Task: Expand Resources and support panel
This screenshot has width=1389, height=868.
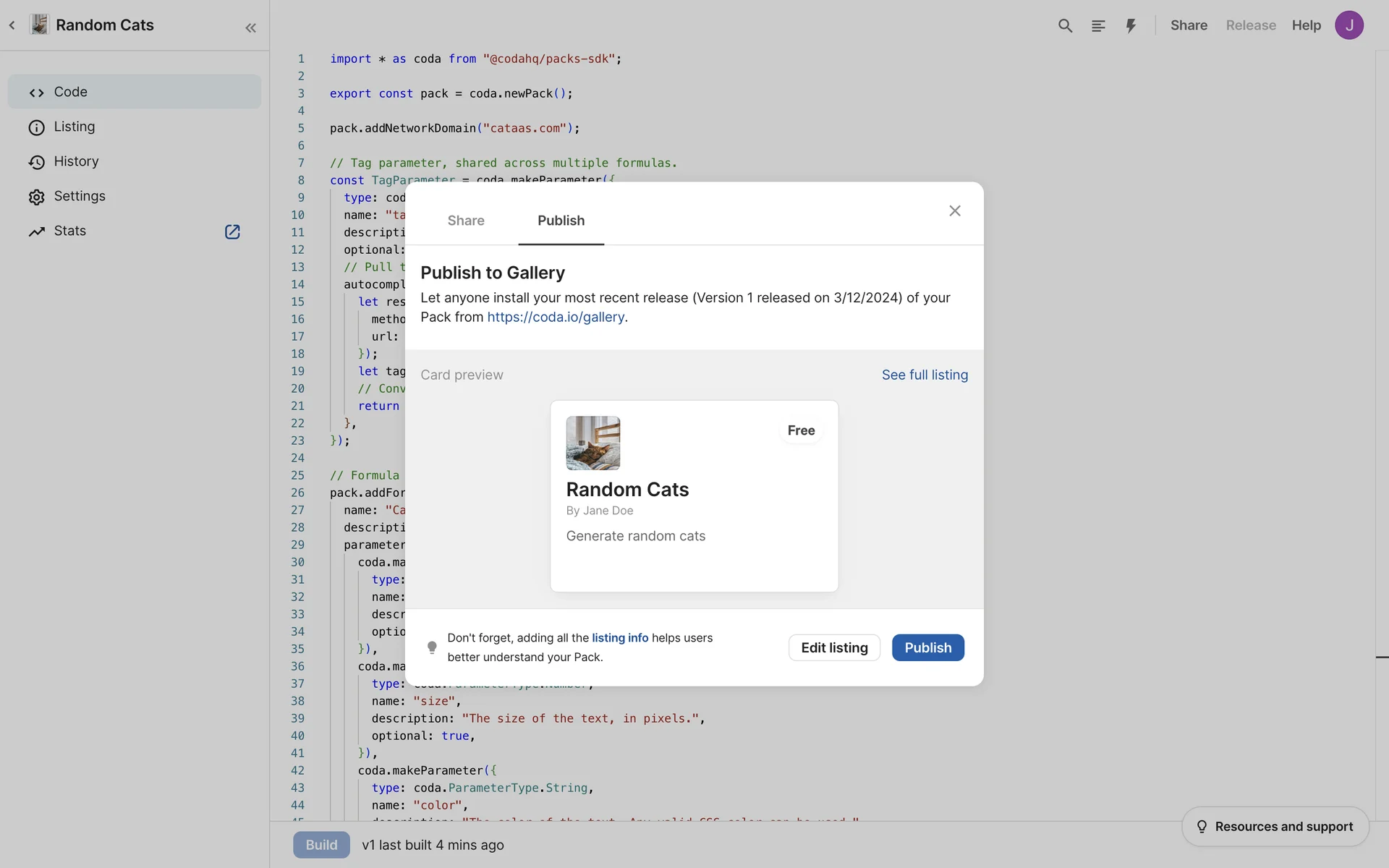Action: pyautogui.click(x=1275, y=826)
